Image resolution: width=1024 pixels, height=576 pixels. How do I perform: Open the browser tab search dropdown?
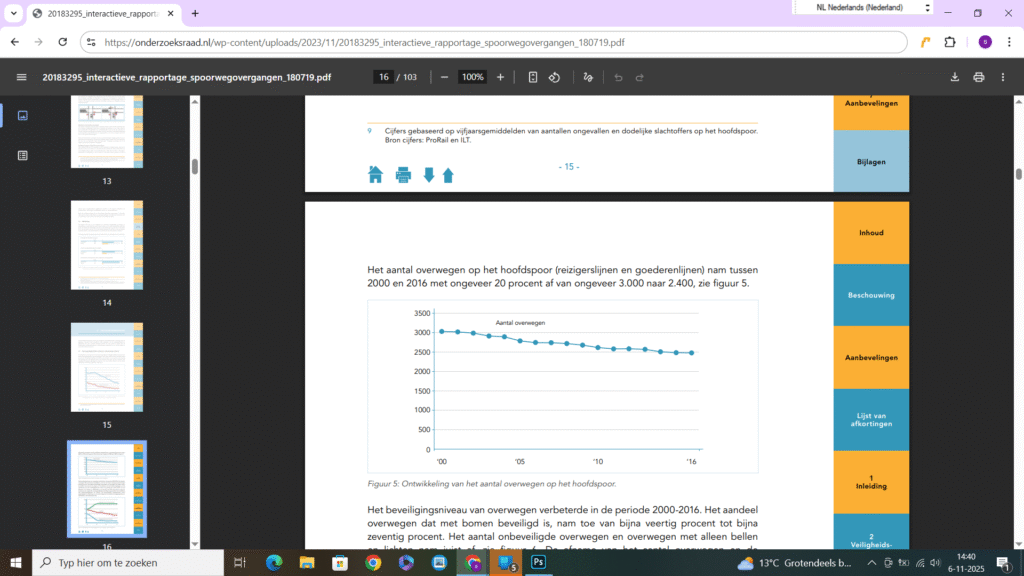tap(14, 14)
